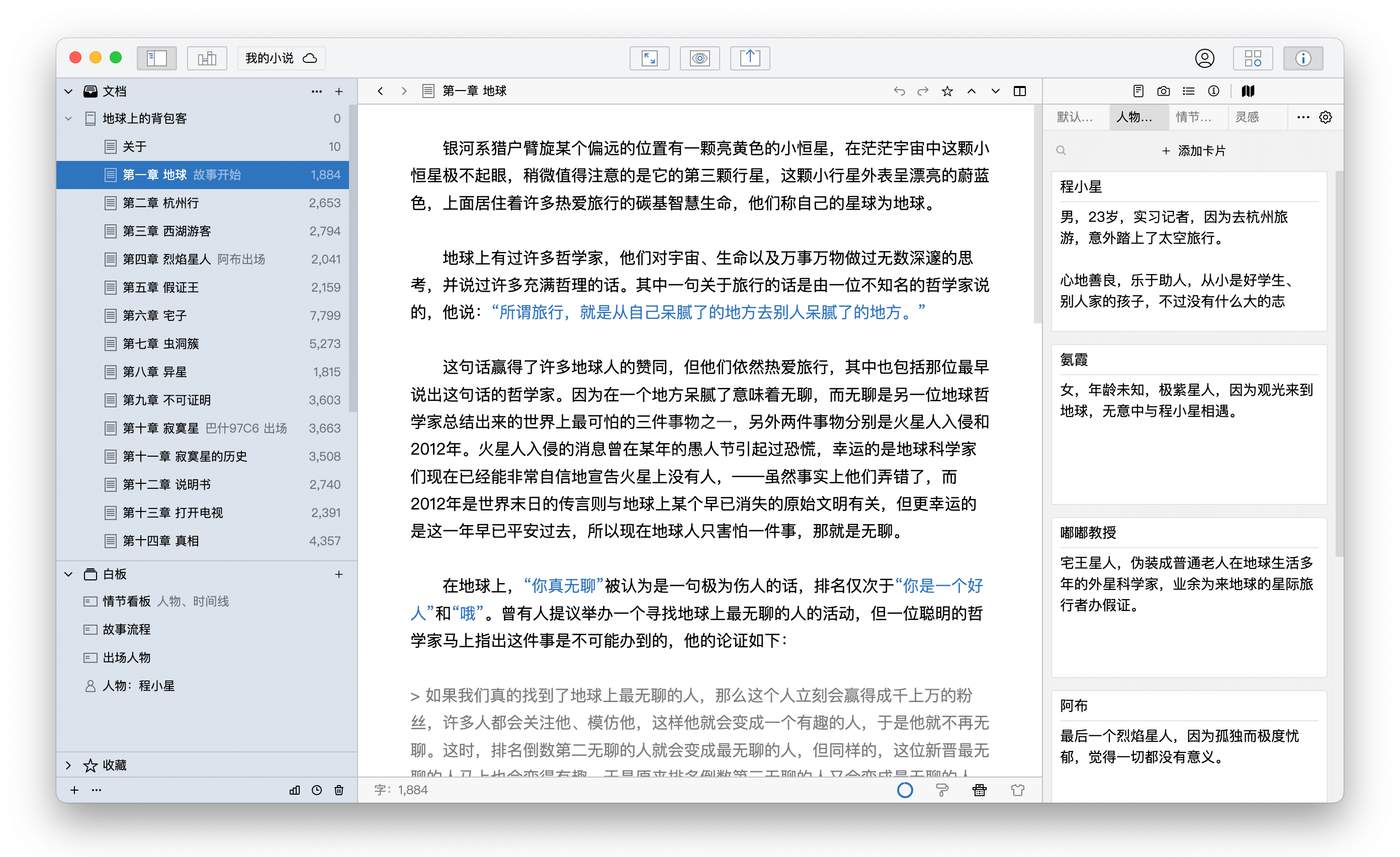
Task: Open the snapshots camera icon
Action: coord(1163,91)
